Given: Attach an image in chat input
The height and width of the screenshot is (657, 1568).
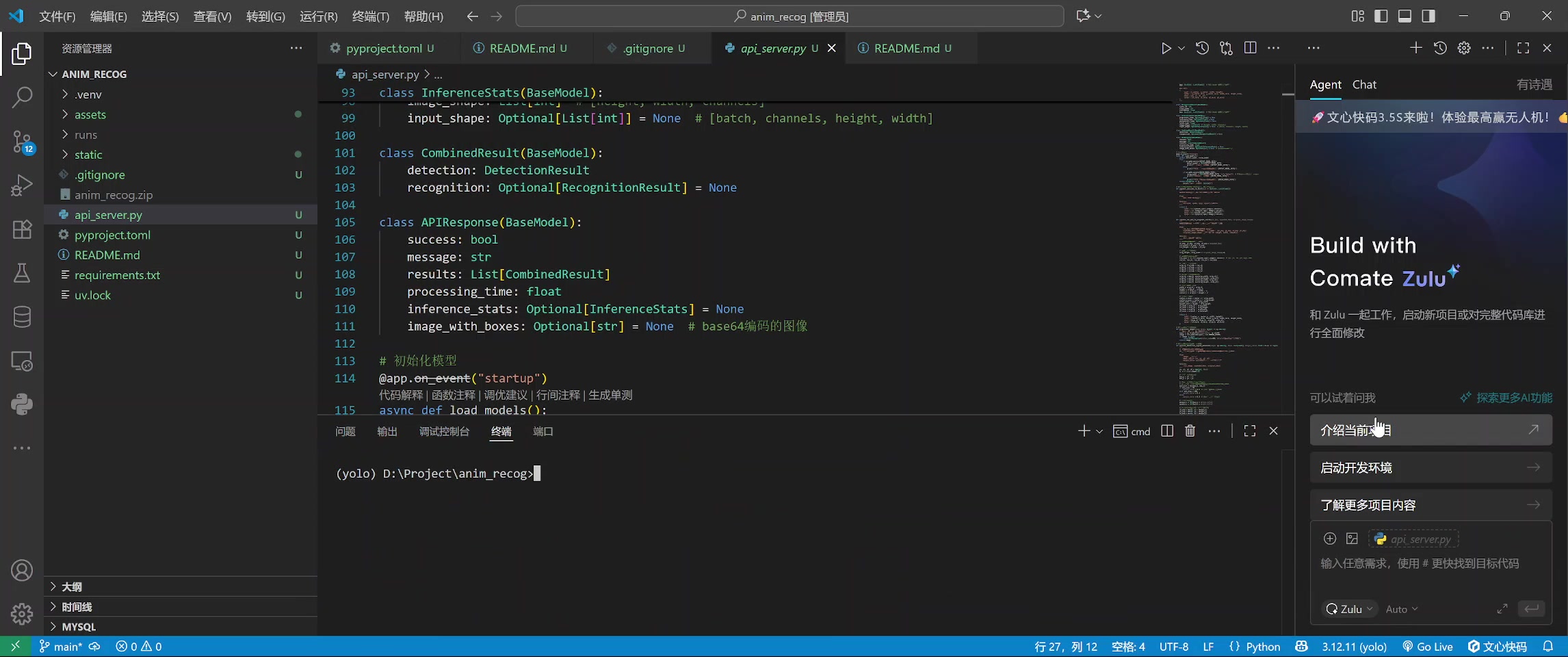Looking at the screenshot, I should 1352,539.
